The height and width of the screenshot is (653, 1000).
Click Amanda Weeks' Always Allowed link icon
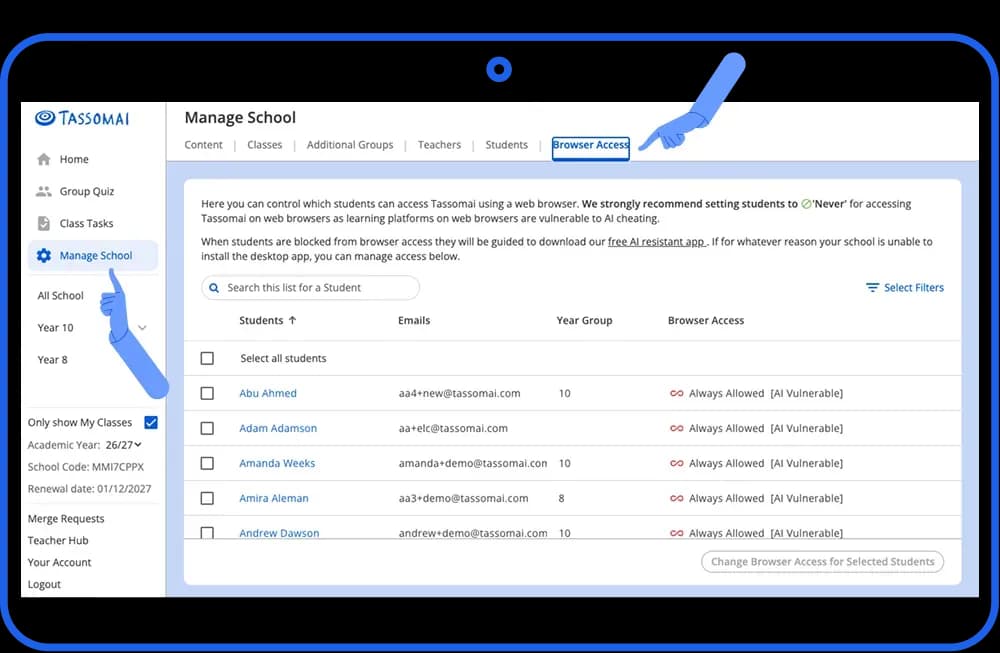[677, 464]
